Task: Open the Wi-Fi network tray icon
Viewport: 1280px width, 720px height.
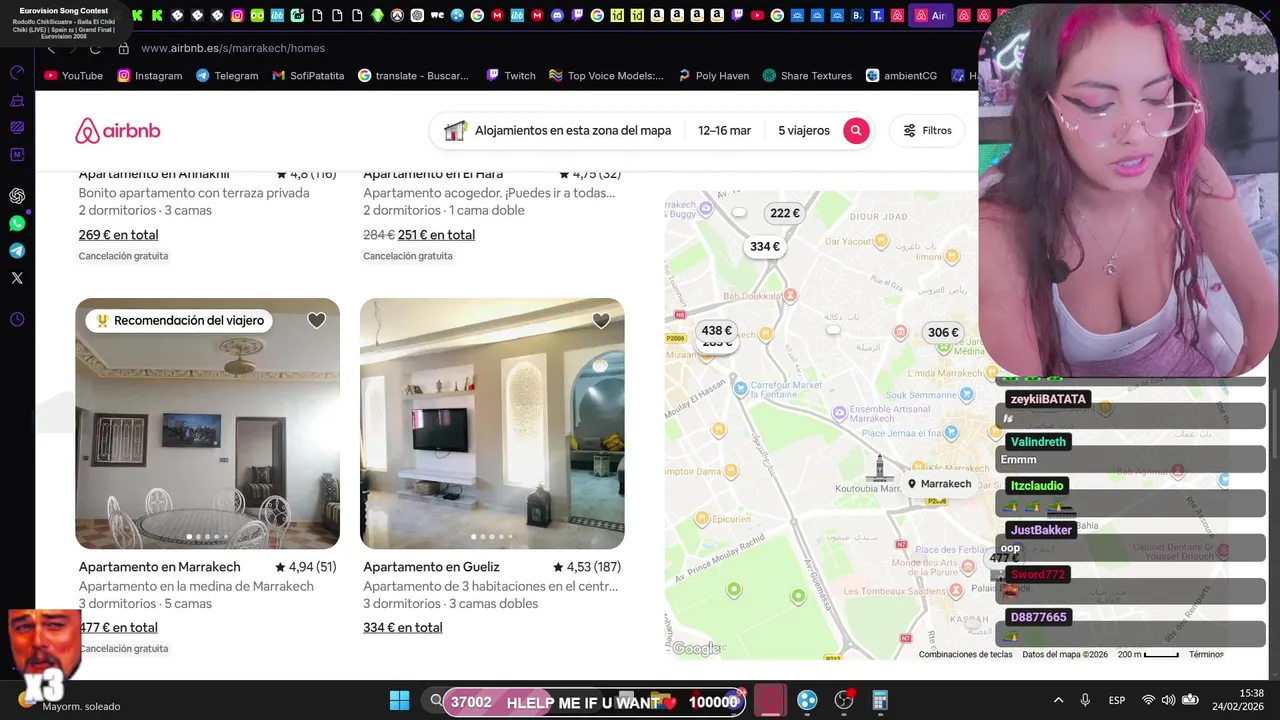Action: coord(1148,701)
